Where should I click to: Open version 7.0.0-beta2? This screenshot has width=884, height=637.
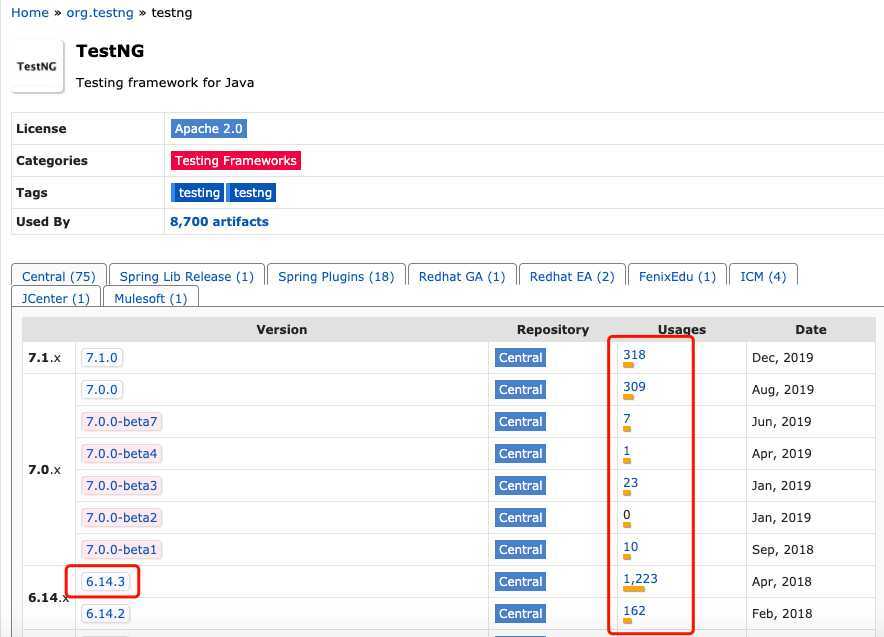121,517
